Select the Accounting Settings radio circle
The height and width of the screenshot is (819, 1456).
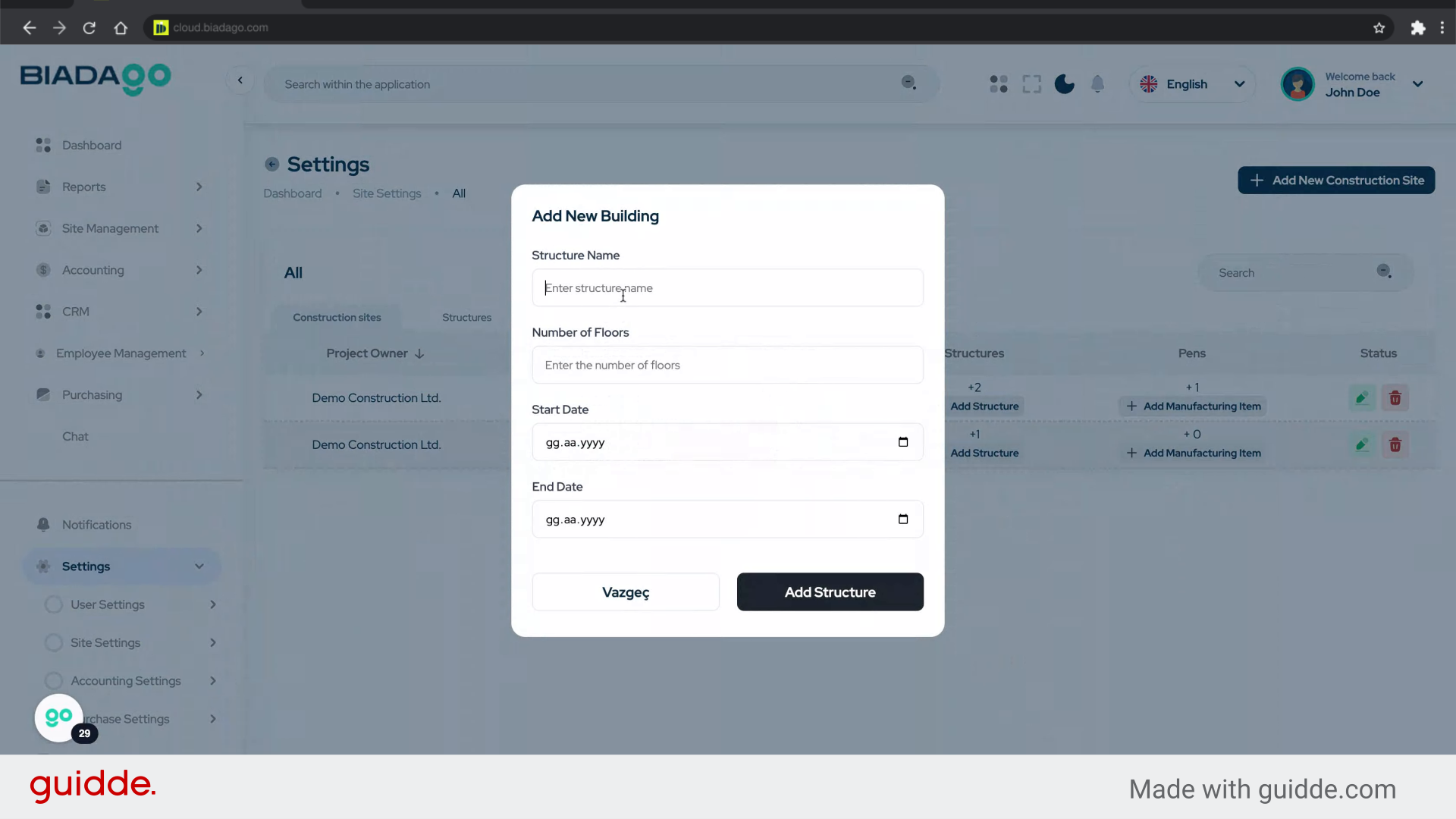coord(54,681)
